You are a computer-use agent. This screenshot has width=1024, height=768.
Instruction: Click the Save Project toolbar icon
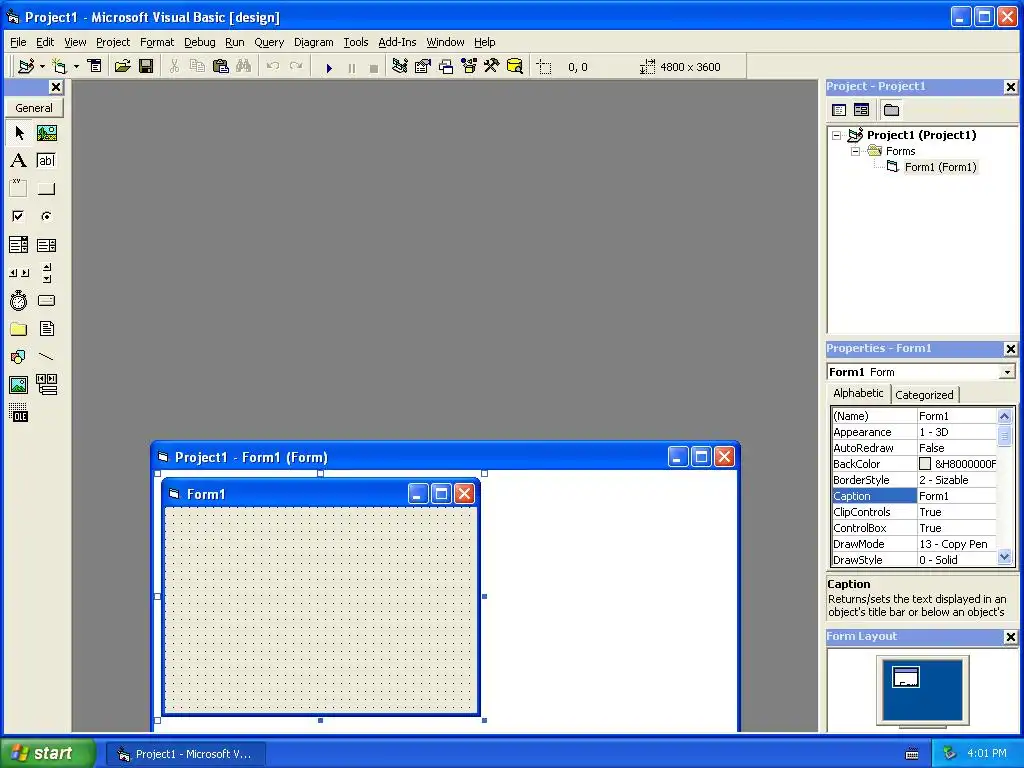(146, 67)
